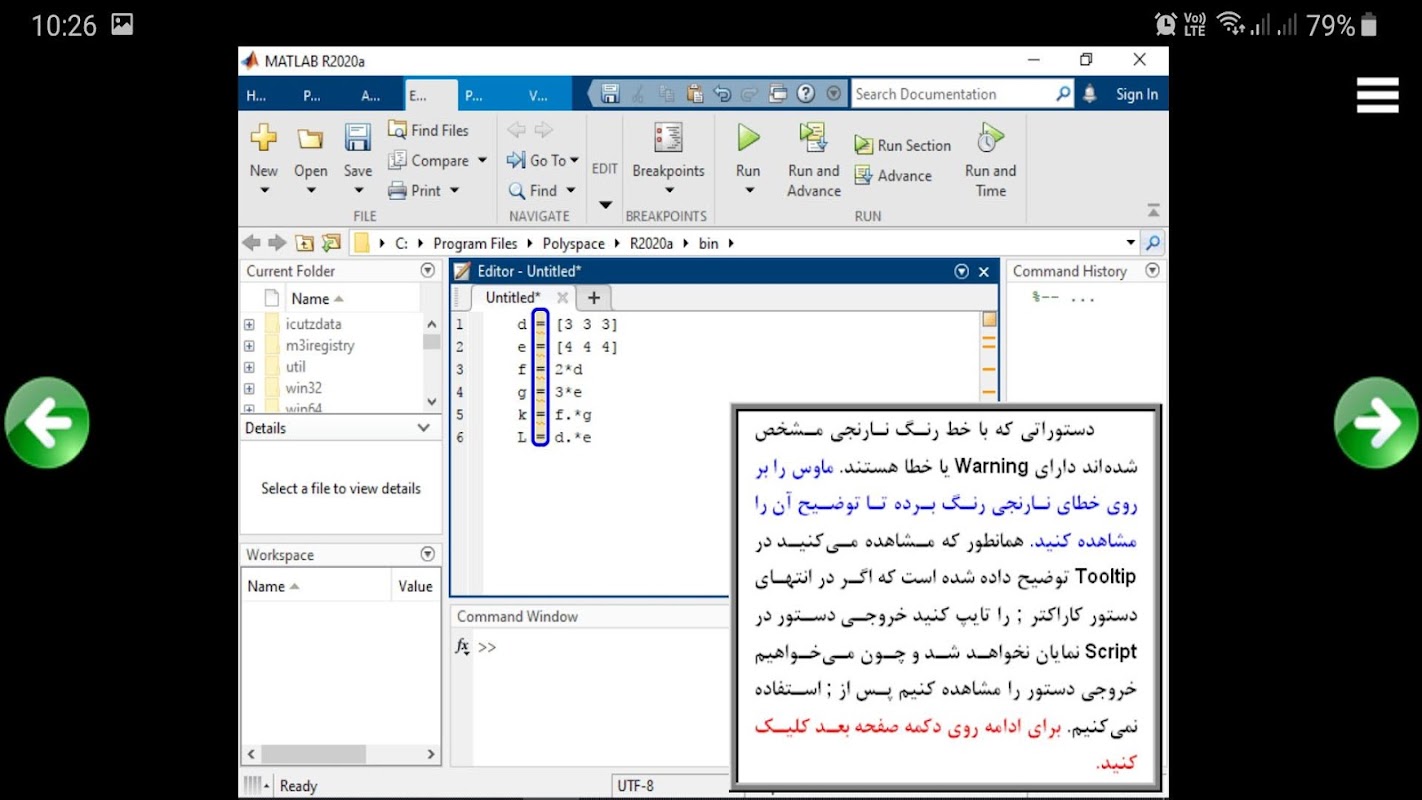Open the New dropdown arrow
Viewport: 1422px width, 800px height.
[264, 190]
